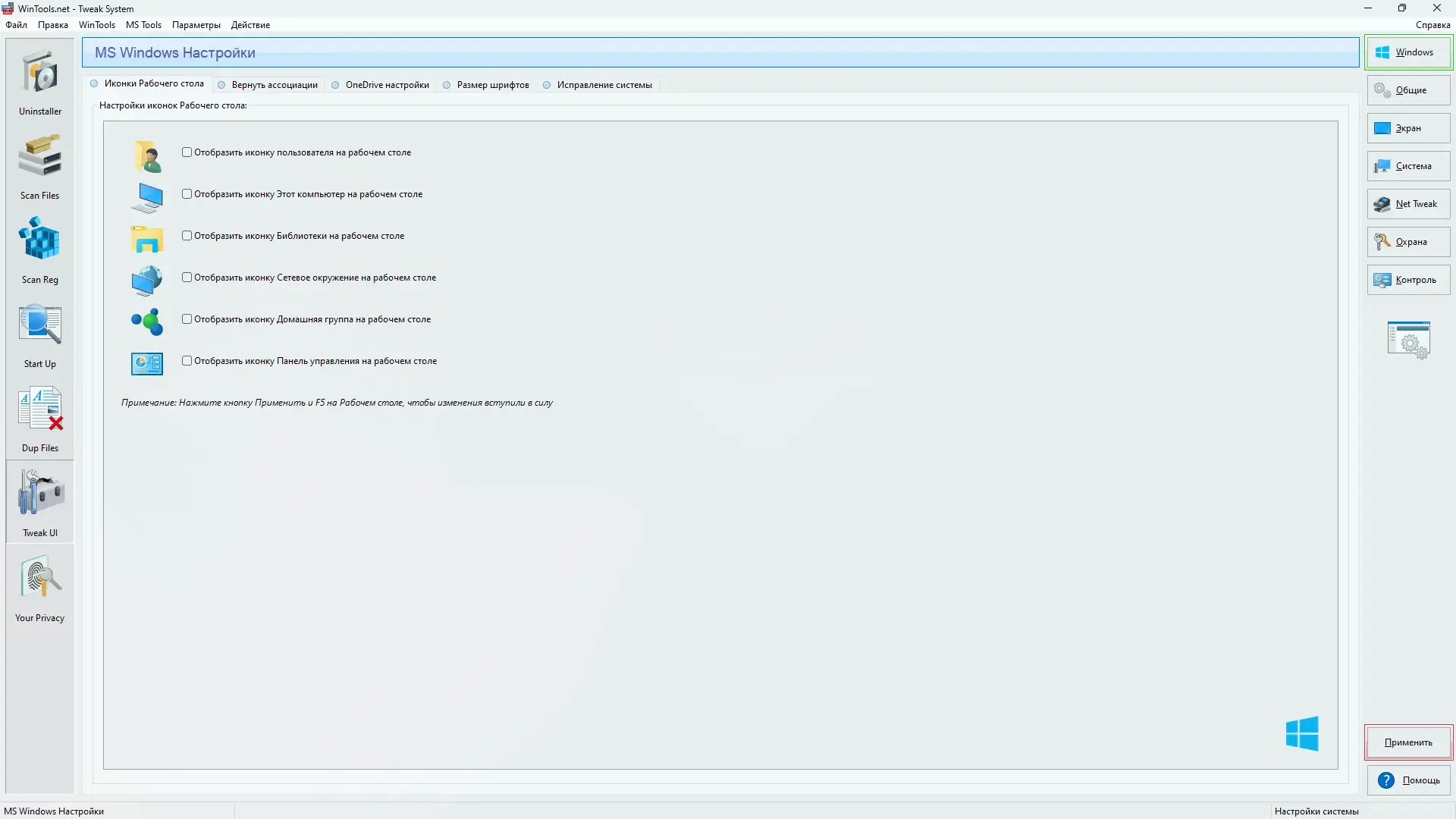
Task: Open the 'Параметры' menu
Action: (196, 25)
